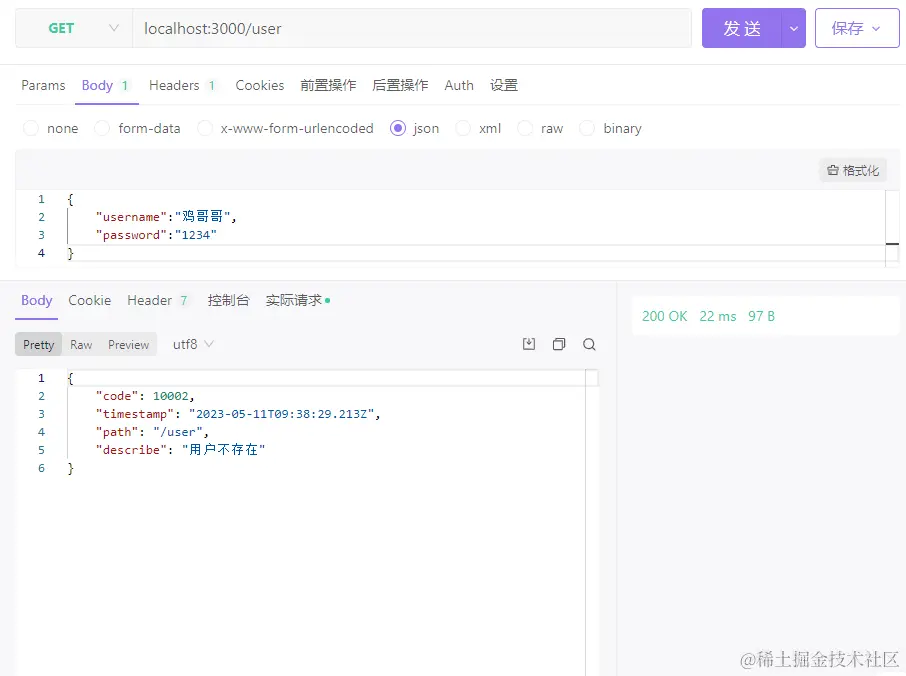Screen dimensions: 906x676
Task: Download the response body
Action: [528, 343]
